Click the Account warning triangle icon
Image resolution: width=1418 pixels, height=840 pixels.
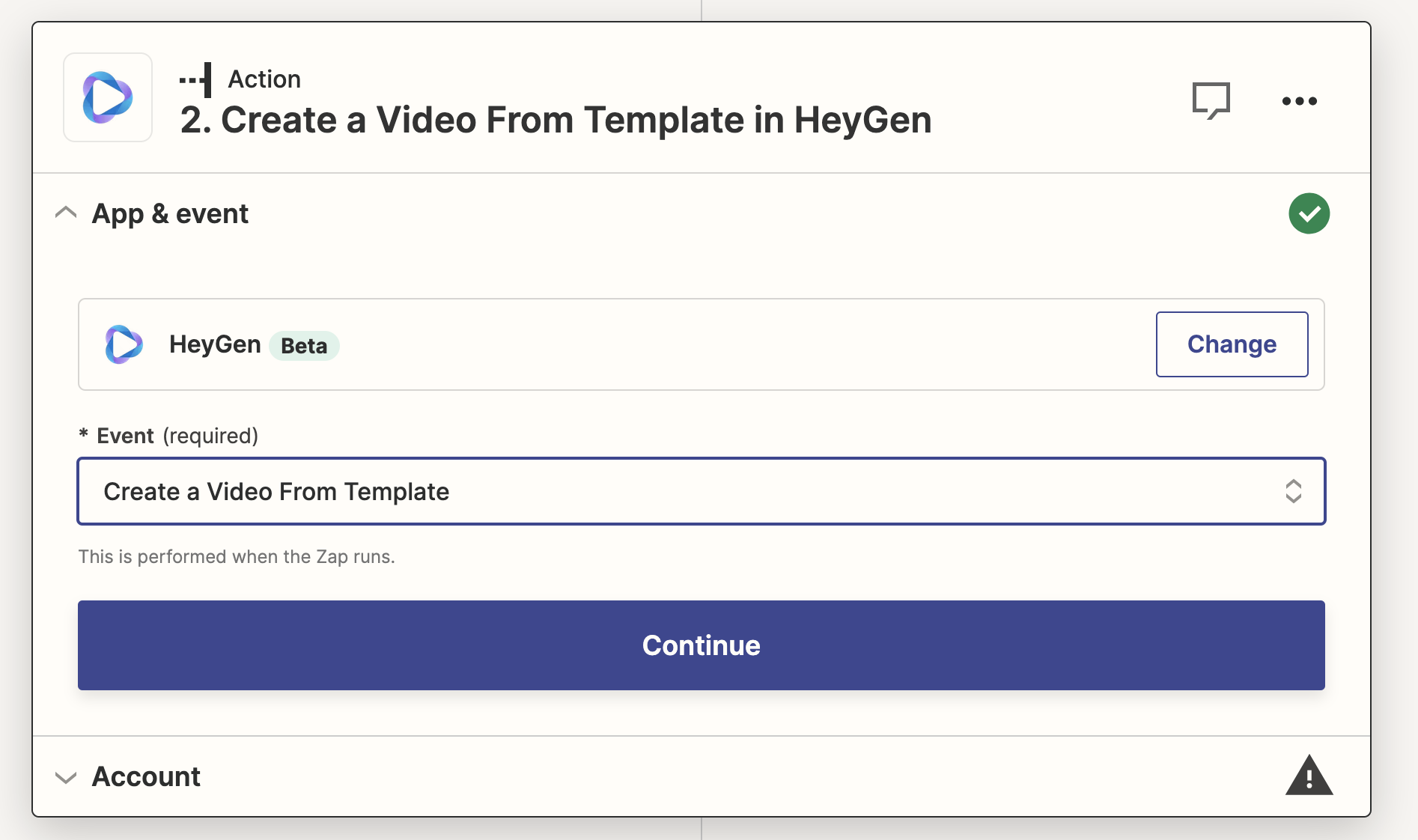point(1309,775)
